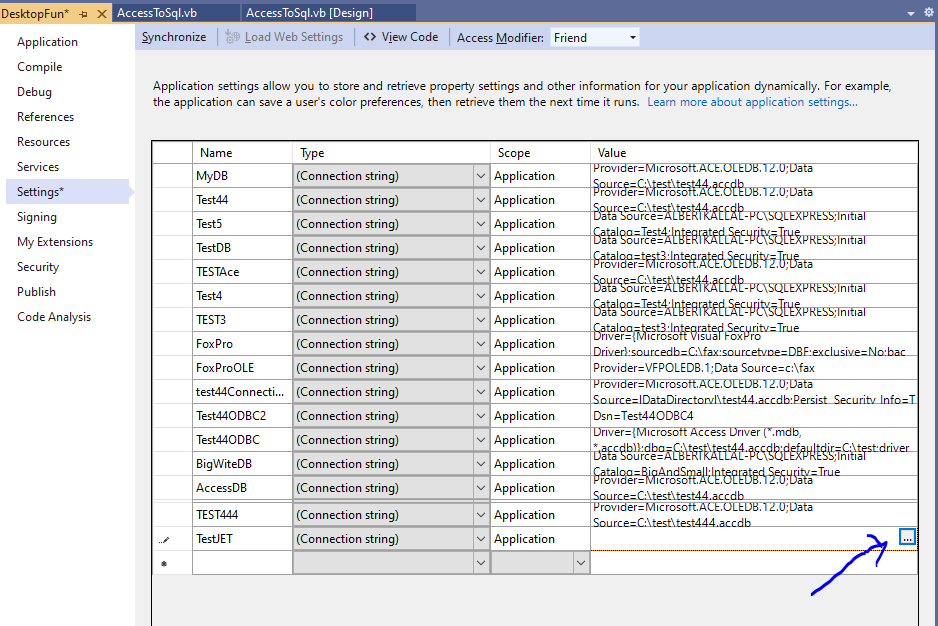
Task: Select the TEST444 name cell
Action: (x=242, y=515)
